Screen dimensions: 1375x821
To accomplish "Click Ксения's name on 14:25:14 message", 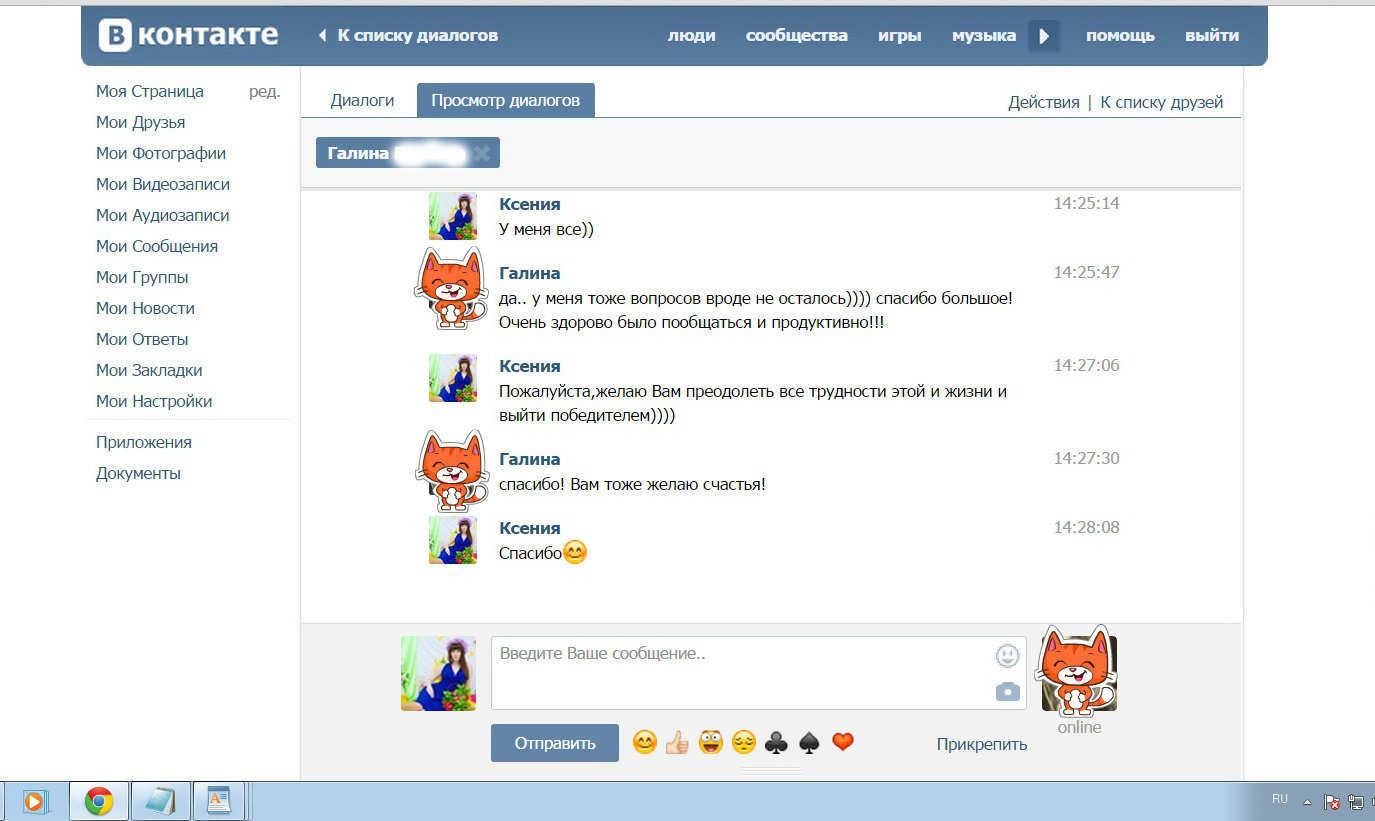I will click(x=530, y=204).
